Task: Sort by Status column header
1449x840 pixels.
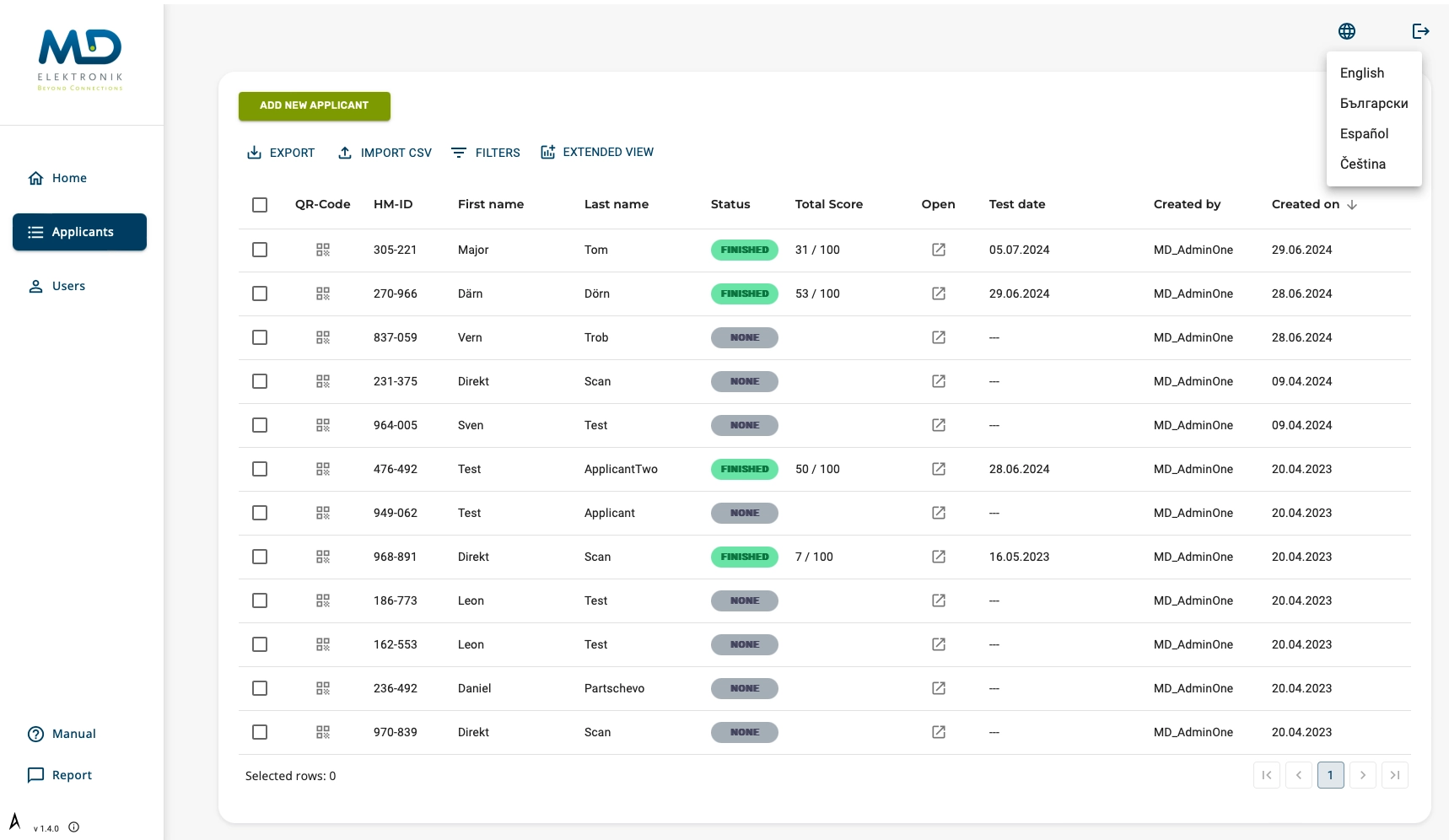Action: click(730, 204)
